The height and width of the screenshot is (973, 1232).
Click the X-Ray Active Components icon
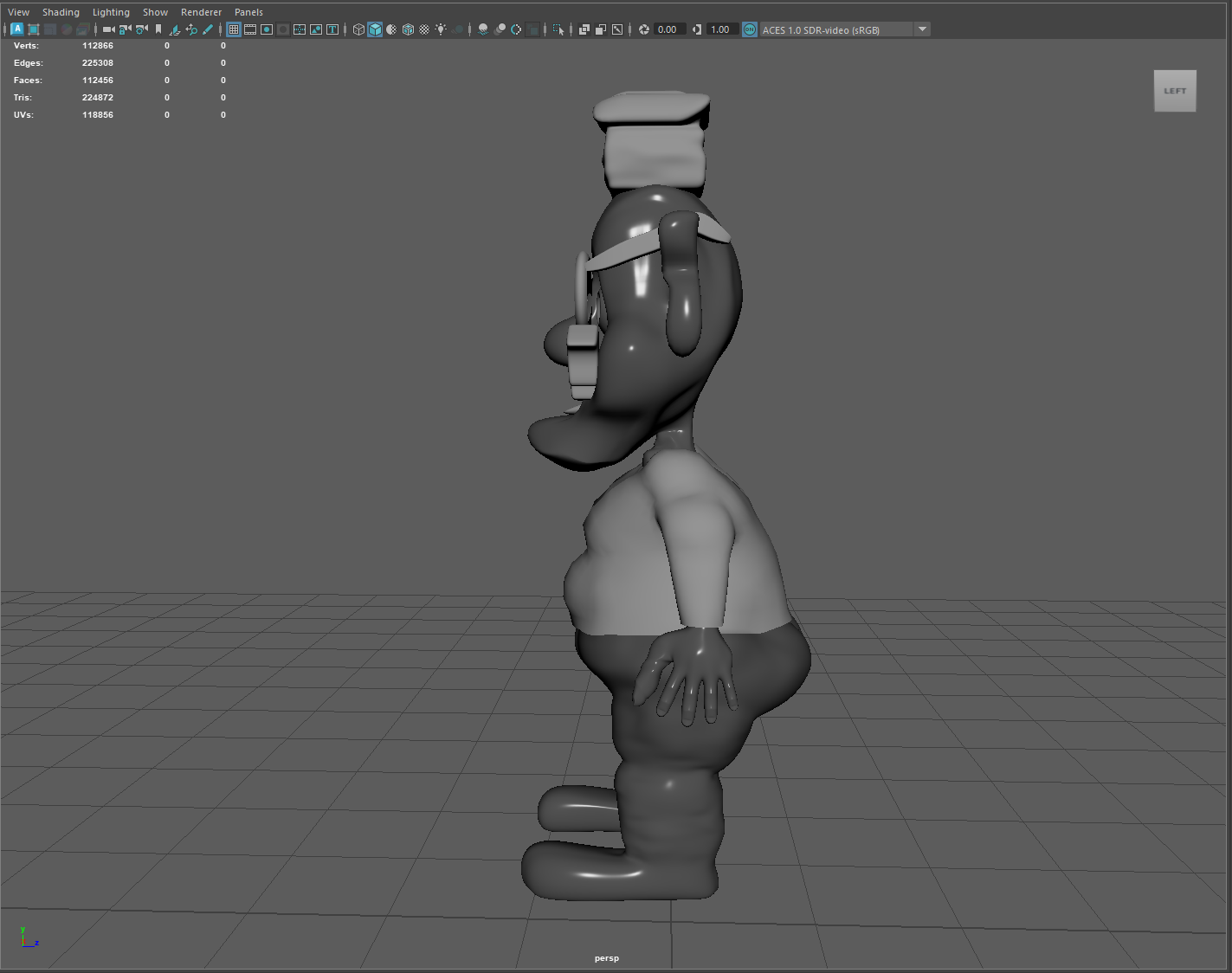coord(600,29)
